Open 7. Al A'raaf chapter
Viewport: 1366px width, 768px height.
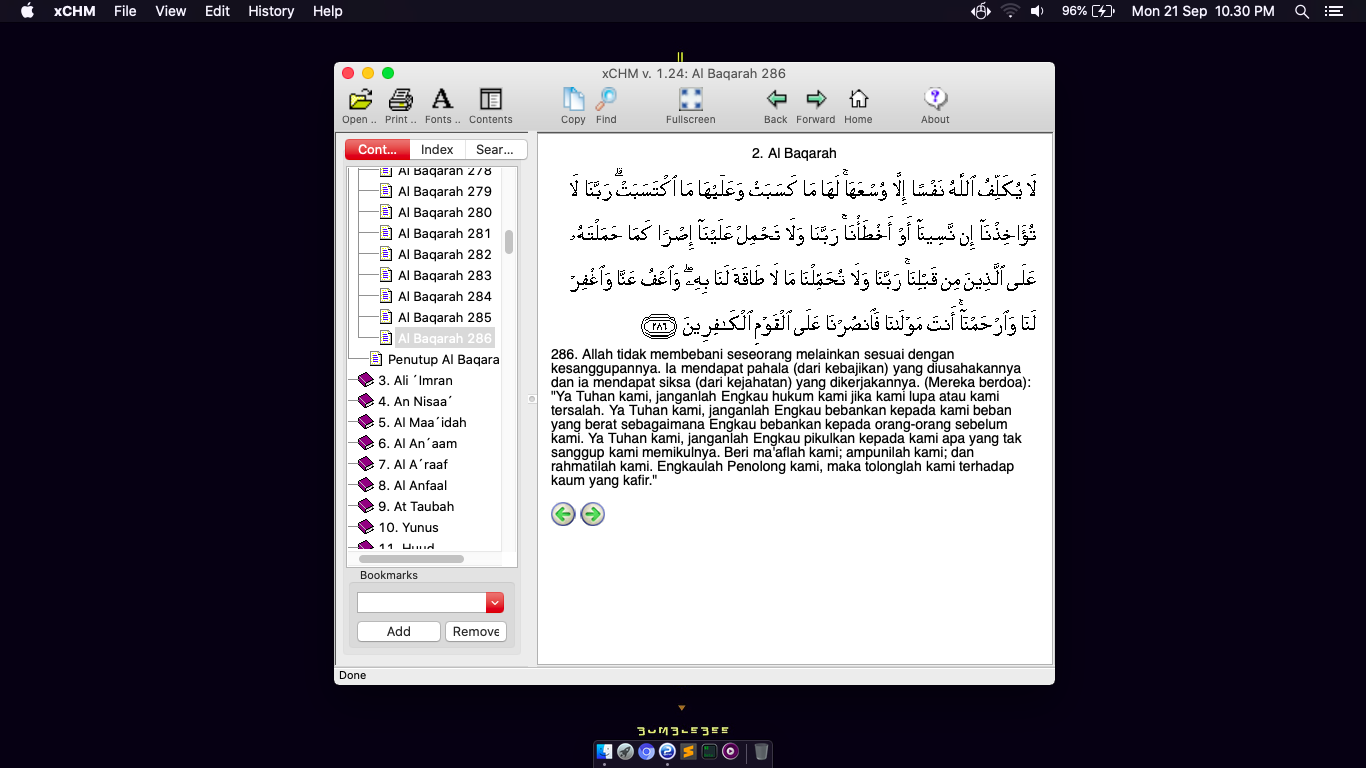coord(413,464)
